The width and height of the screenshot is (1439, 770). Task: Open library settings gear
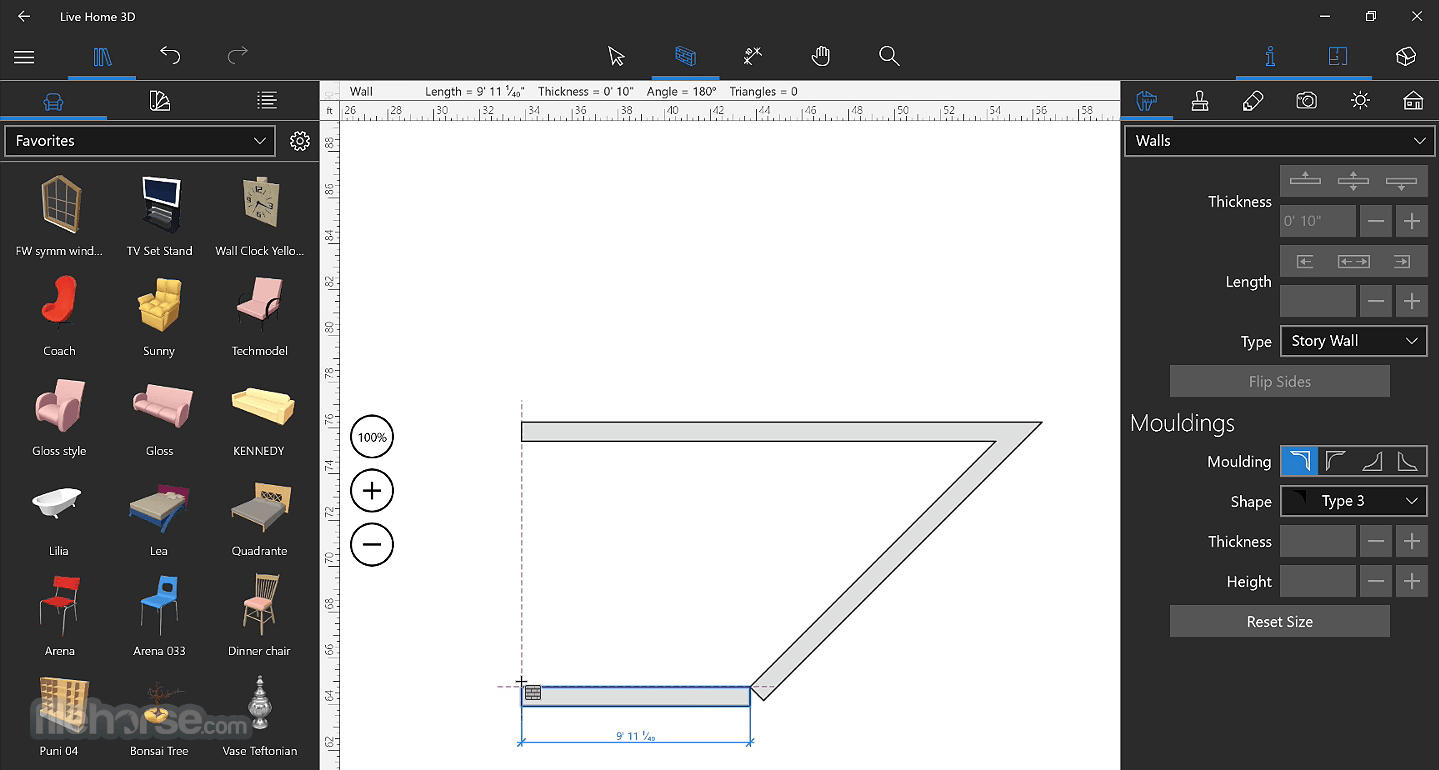300,141
